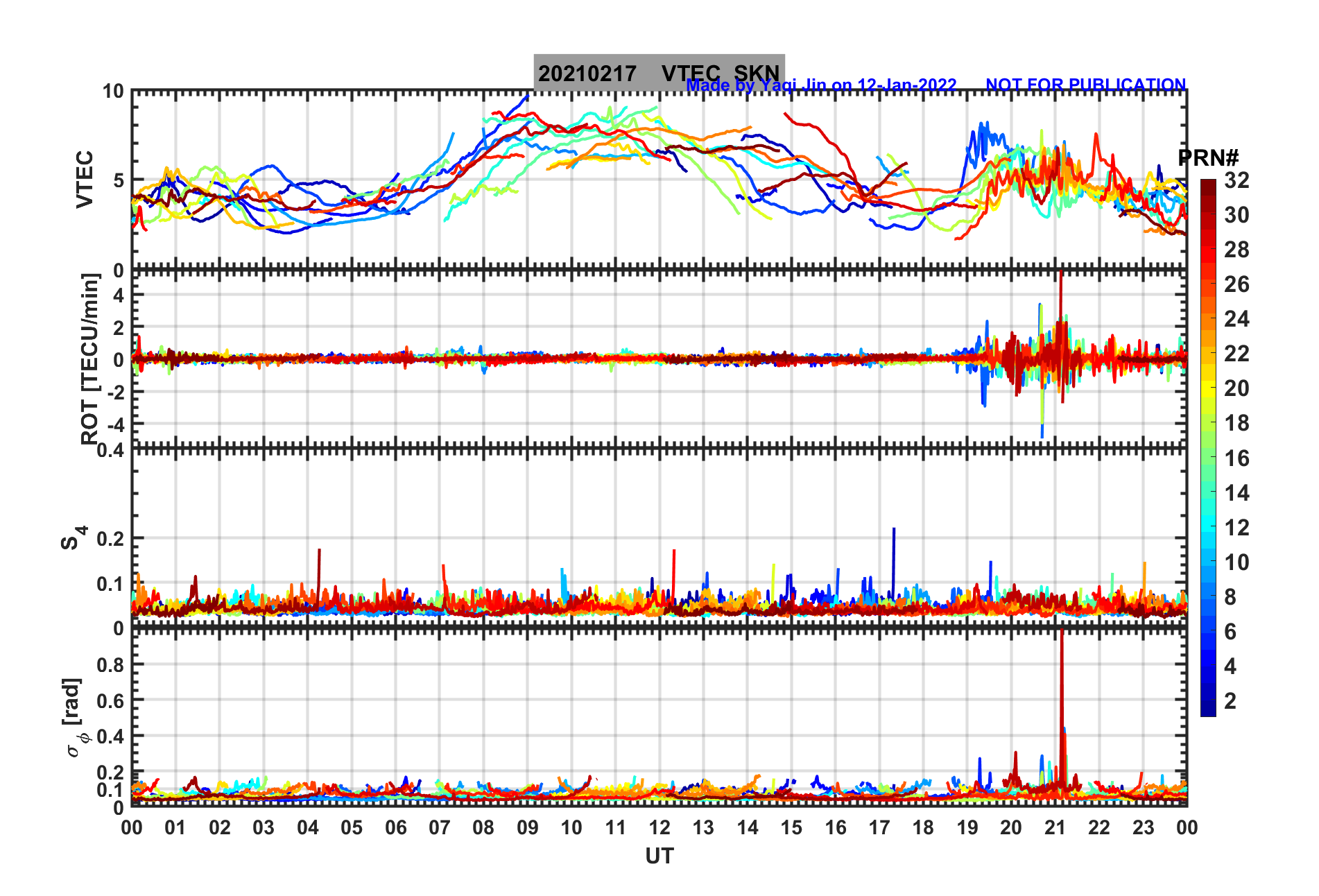The image size is (1319, 896).
Task: Select the PRN colorbar tick label '4'
Action: tap(1230, 666)
